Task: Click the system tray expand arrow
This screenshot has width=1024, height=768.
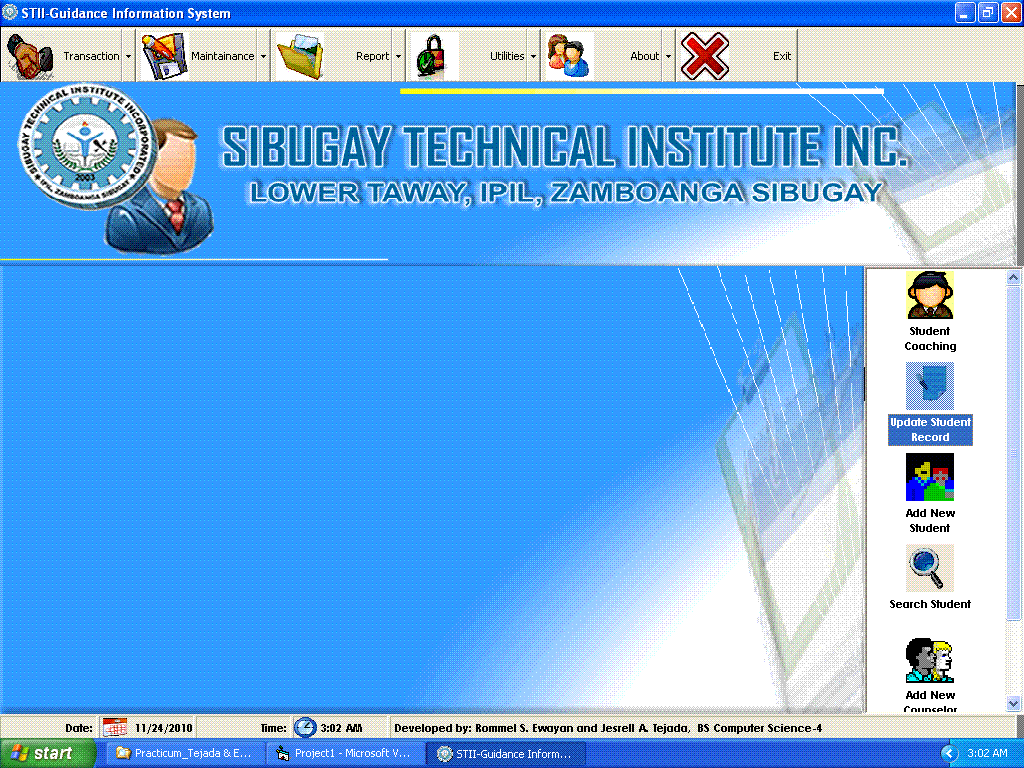Action: [x=950, y=754]
